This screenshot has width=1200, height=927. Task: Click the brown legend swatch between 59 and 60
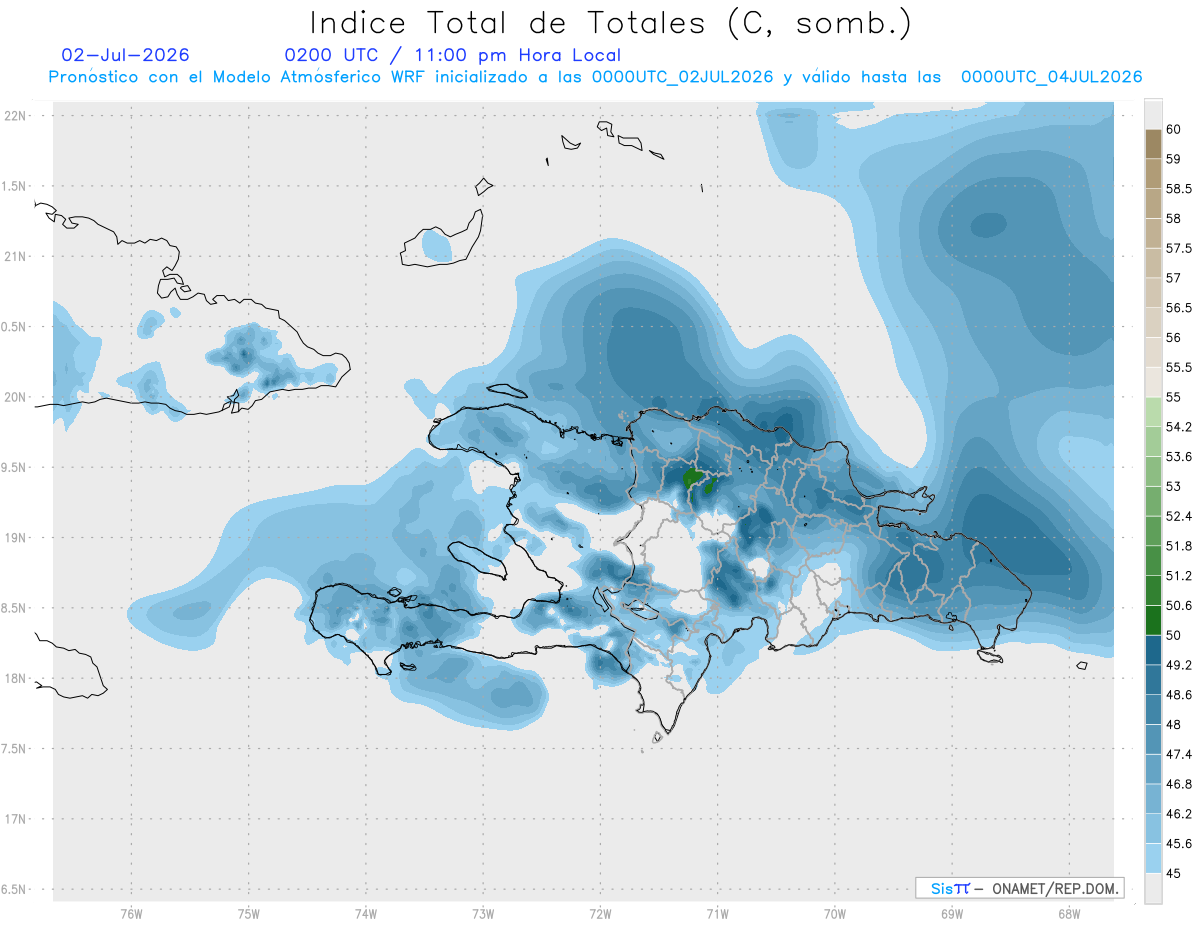tap(1153, 144)
